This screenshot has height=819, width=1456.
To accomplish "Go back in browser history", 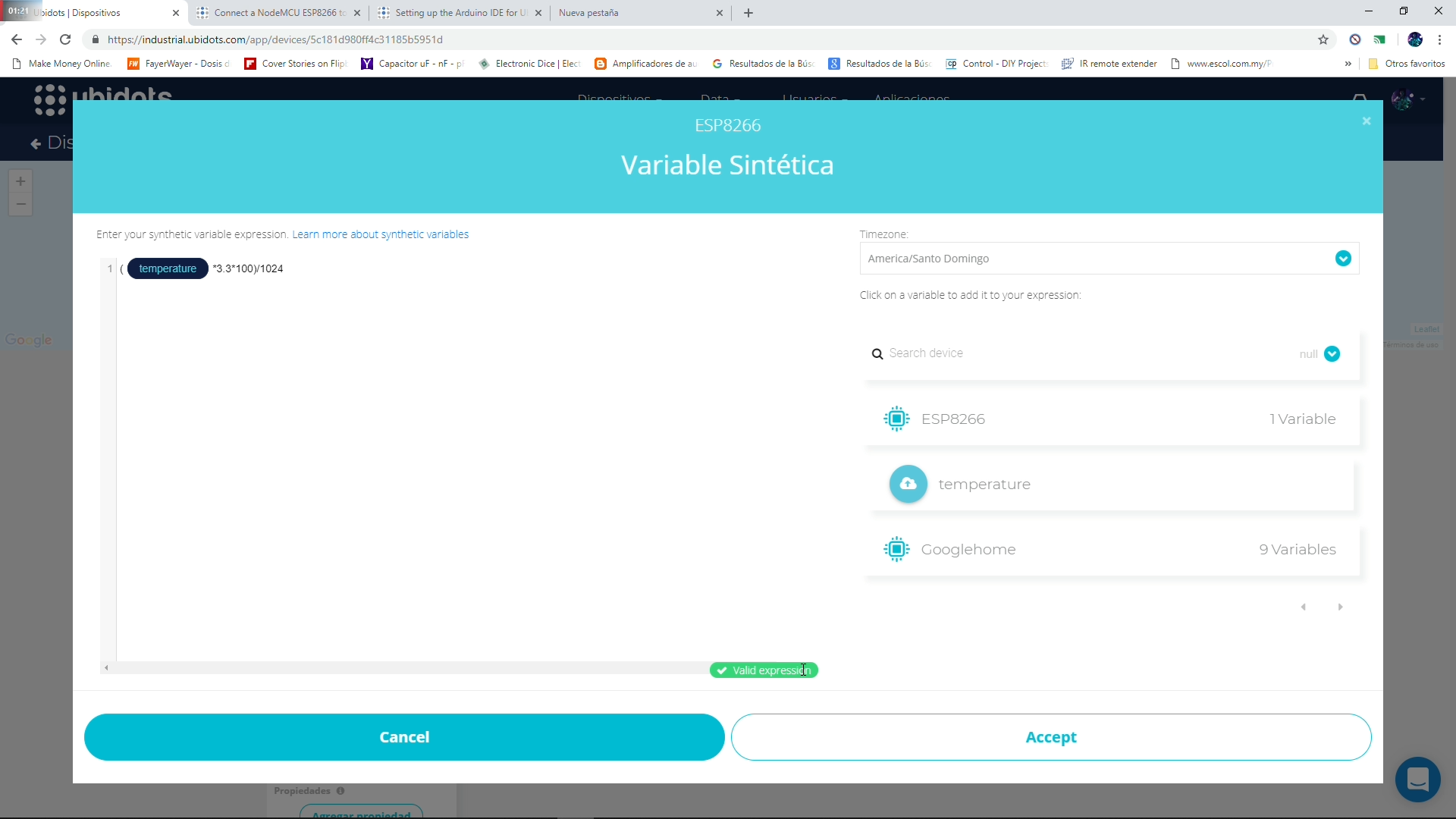I will point(17,39).
